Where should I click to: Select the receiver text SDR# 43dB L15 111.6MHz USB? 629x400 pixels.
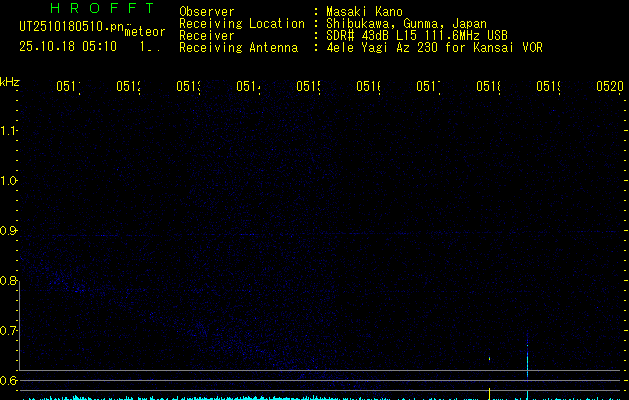pyautogui.click(x=417, y=36)
